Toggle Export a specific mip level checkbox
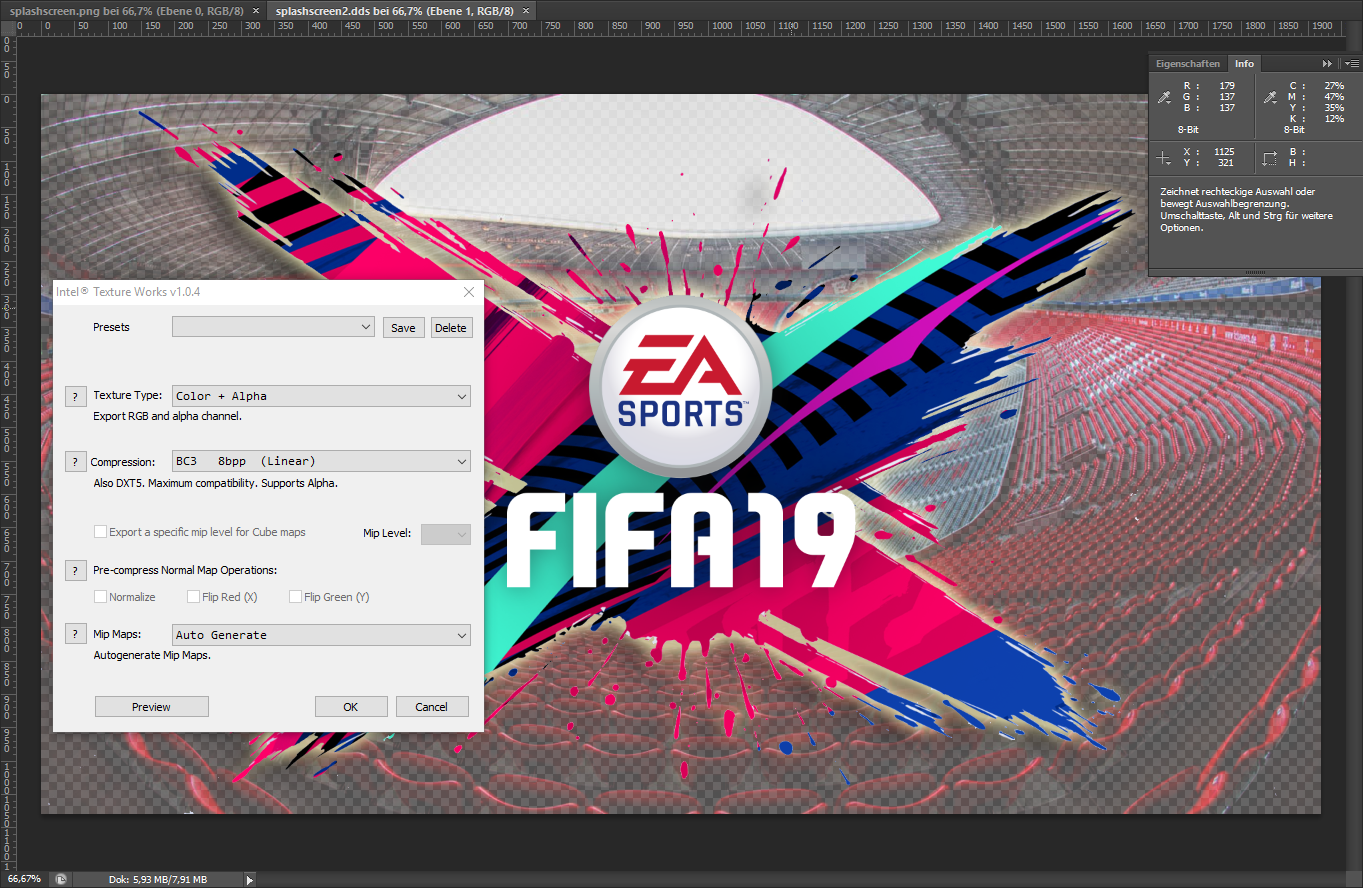The image size is (1363, 888). (100, 532)
